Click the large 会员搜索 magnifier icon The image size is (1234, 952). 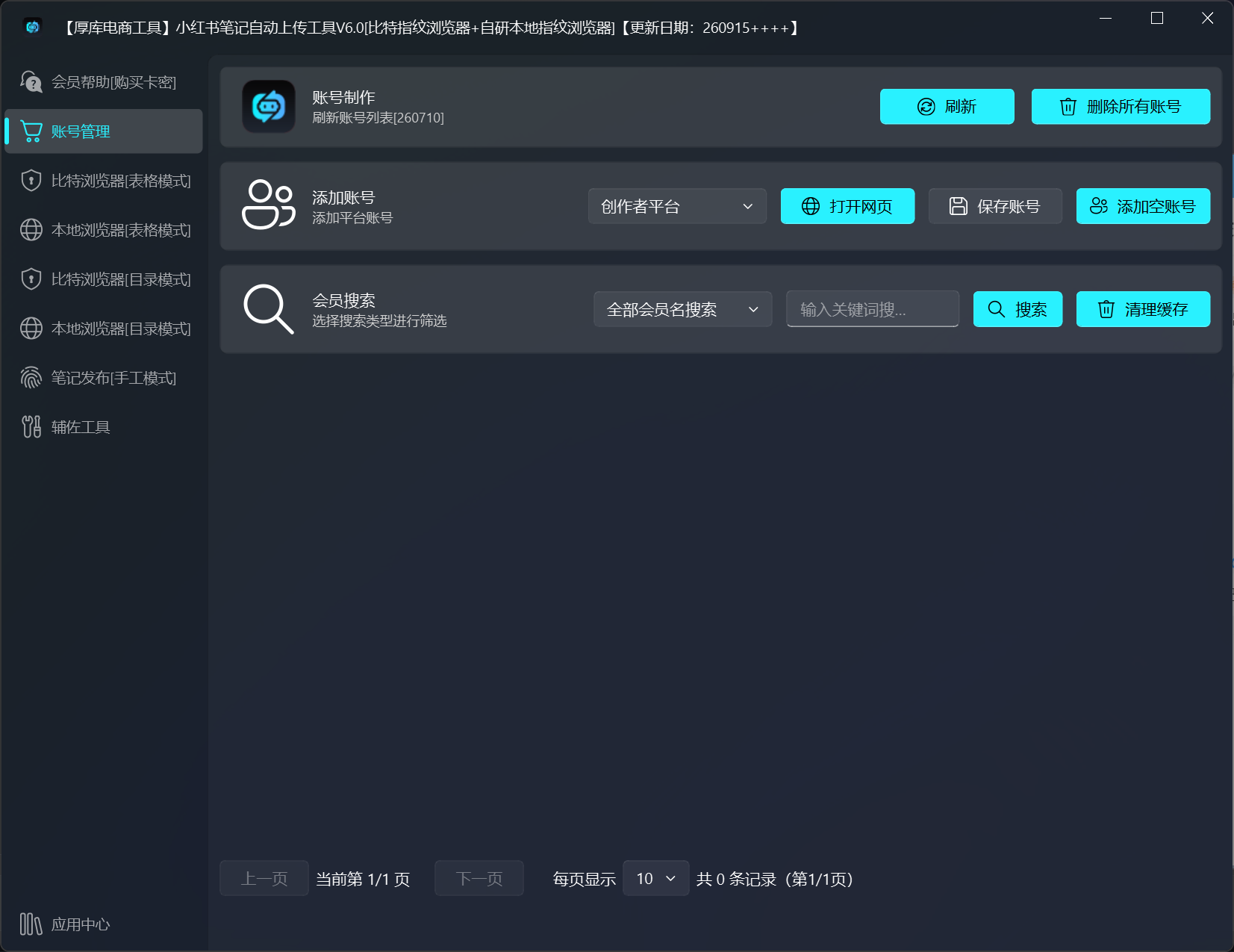(x=269, y=308)
